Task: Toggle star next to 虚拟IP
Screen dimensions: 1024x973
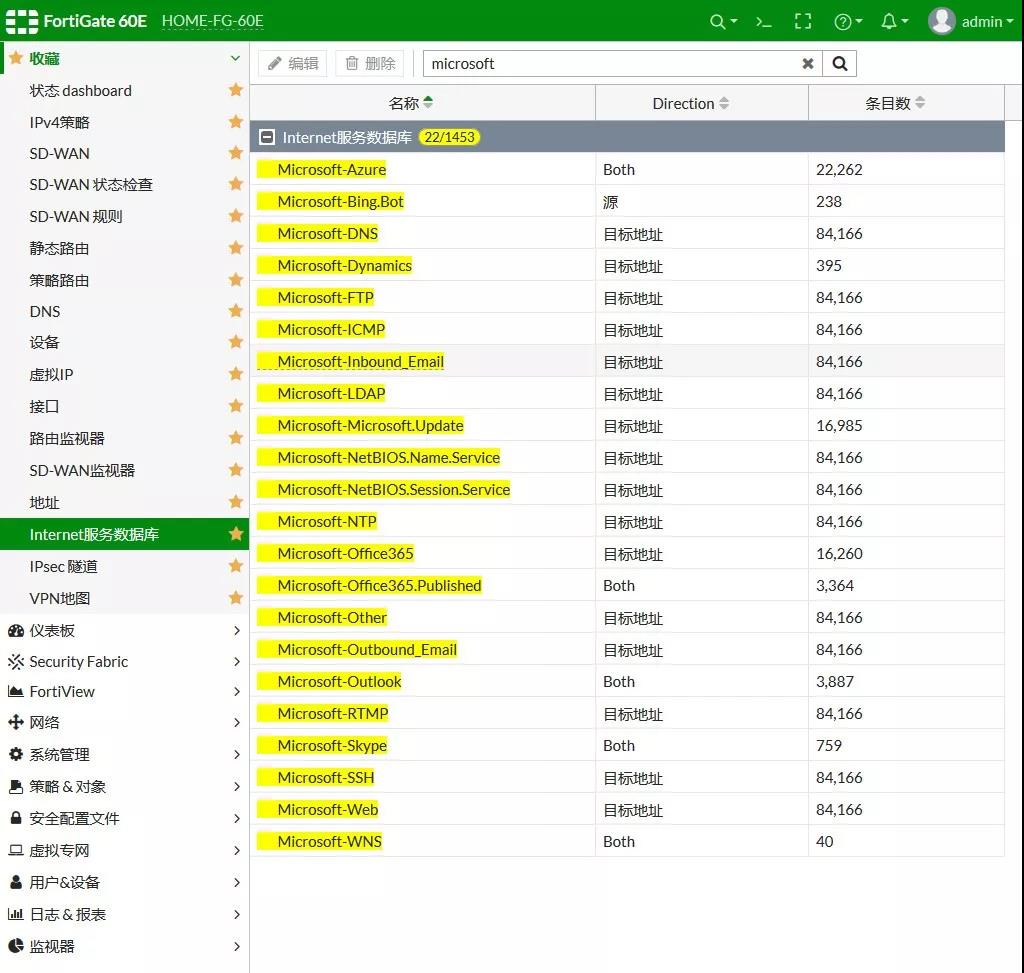Action: click(236, 374)
